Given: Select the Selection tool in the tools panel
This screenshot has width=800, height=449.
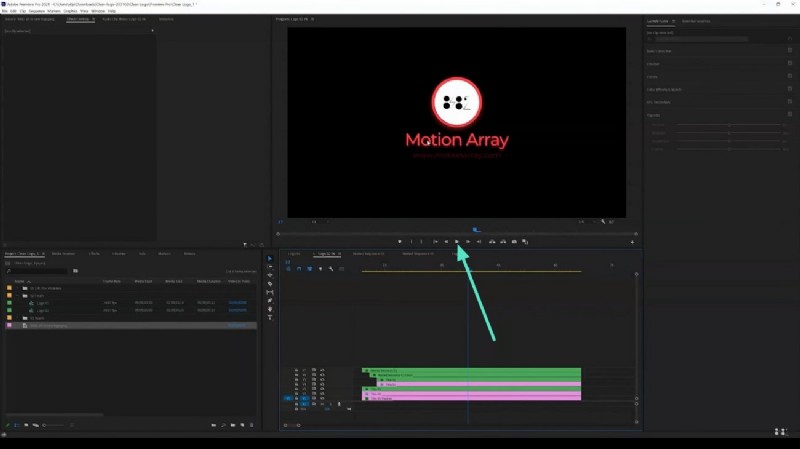Looking at the screenshot, I should (x=270, y=259).
